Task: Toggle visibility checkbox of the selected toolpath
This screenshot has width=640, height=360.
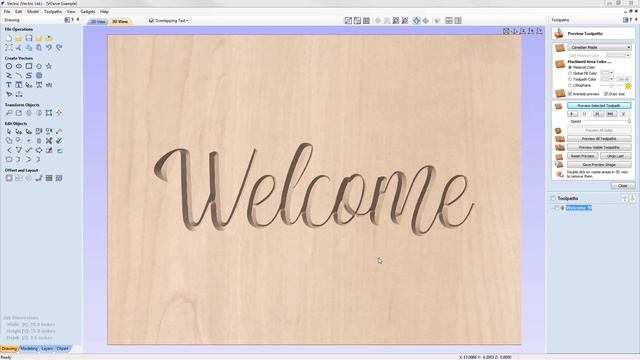Action: pyautogui.click(x=557, y=208)
